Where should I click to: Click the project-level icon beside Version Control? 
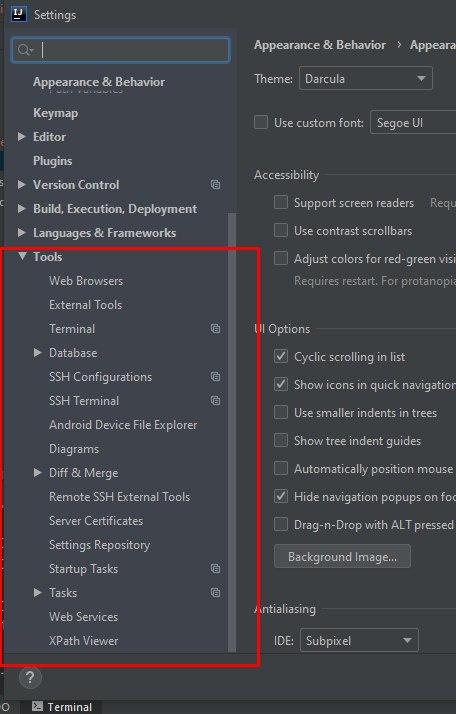coord(215,184)
